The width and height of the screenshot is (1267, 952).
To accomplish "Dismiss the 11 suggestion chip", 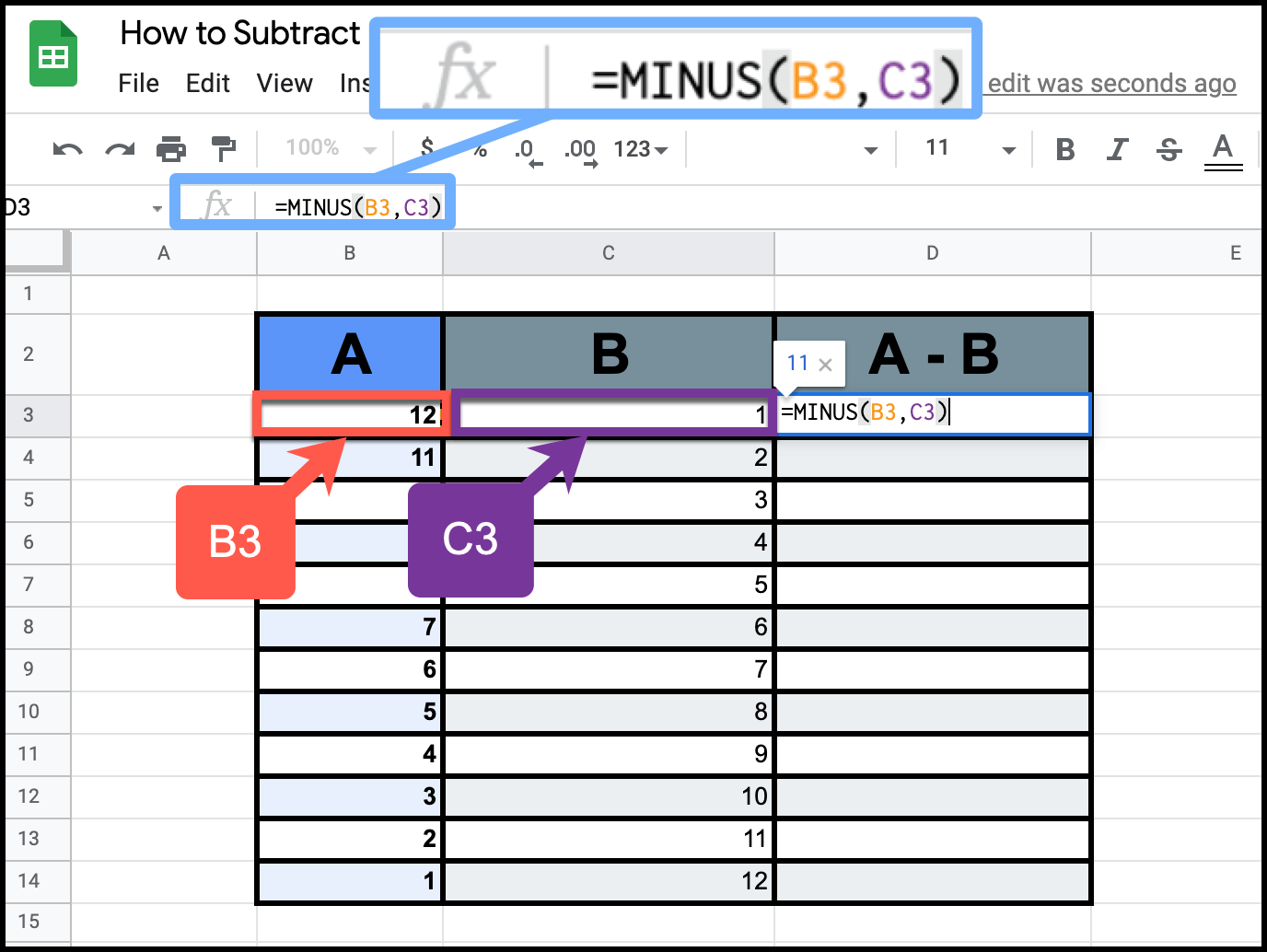I will [827, 363].
